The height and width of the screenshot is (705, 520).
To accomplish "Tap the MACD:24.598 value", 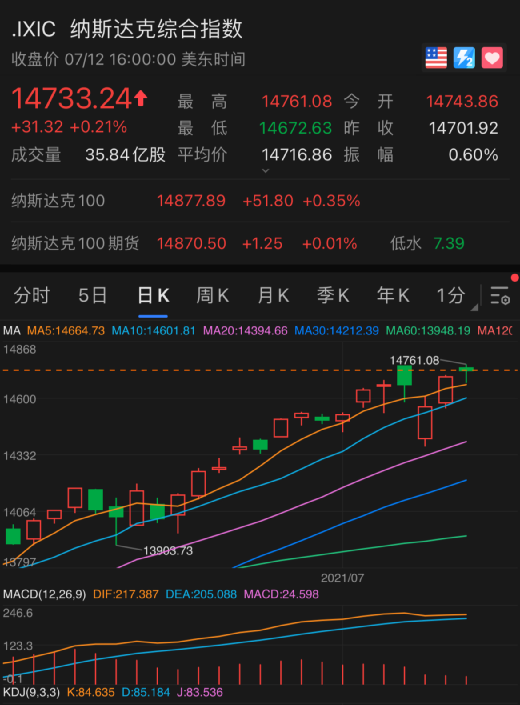I will click(x=281, y=594).
